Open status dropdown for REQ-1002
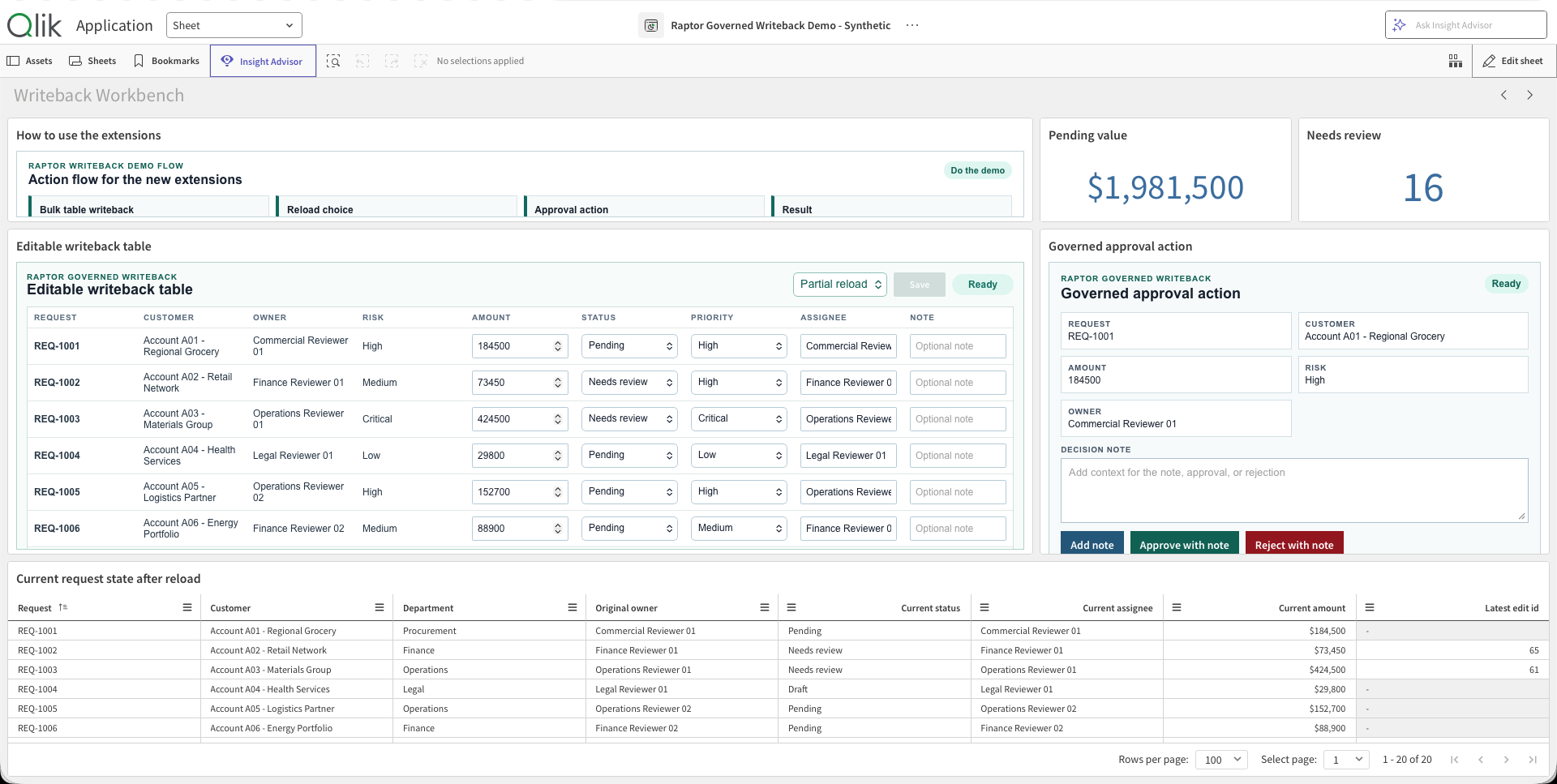This screenshot has height=784, width=1557. tap(630, 382)
